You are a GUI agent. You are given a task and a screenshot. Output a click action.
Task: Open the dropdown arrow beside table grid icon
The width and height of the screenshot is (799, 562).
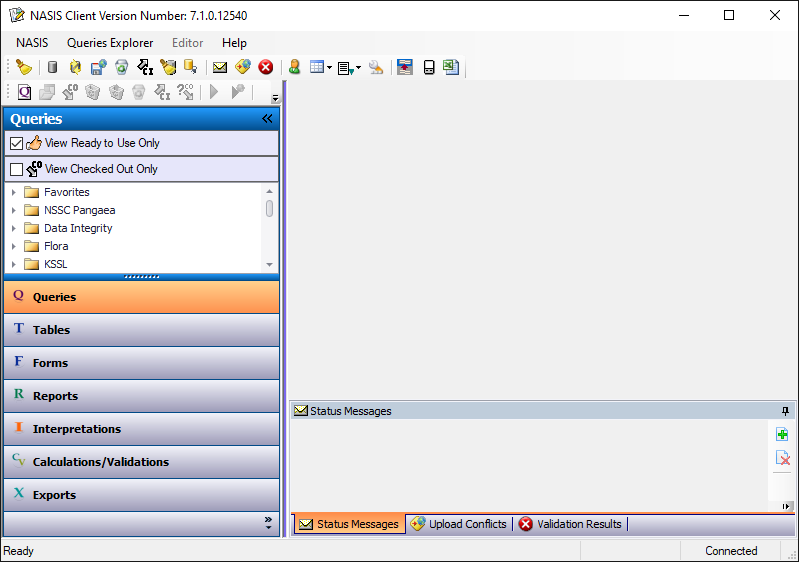(329, 68)
